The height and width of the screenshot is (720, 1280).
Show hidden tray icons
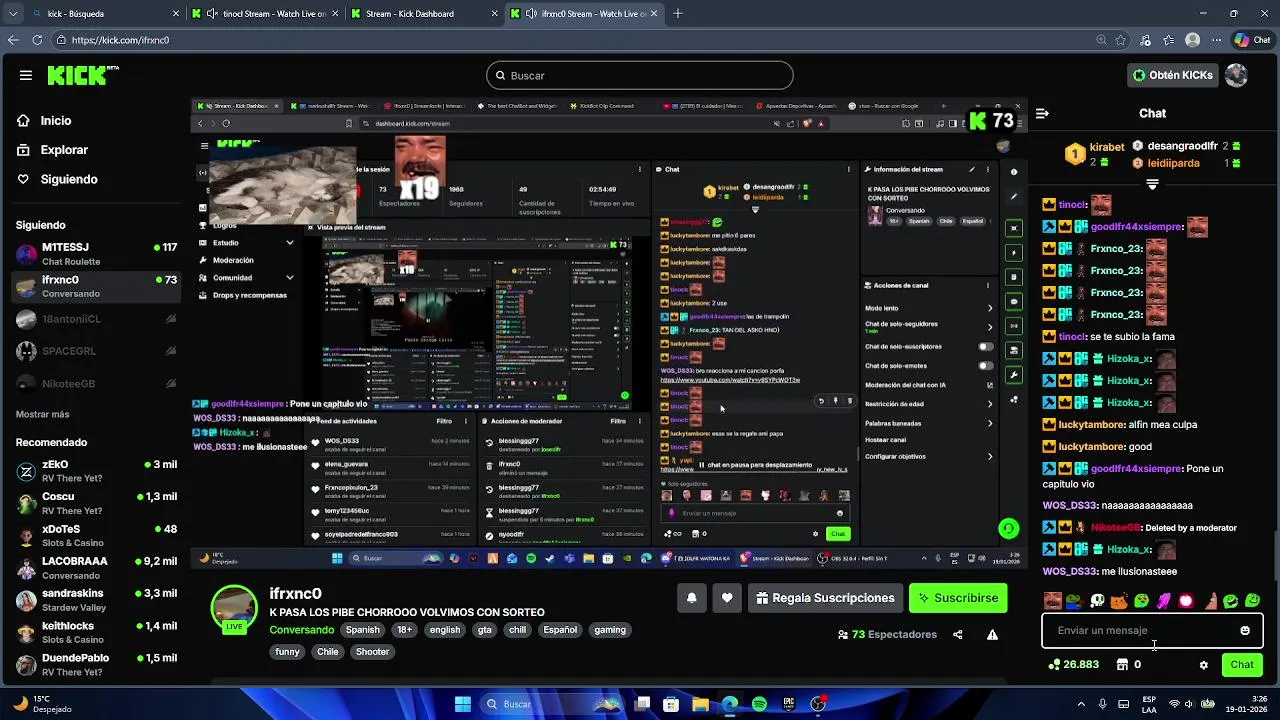pyautogui.click(x=1080, y=704)
